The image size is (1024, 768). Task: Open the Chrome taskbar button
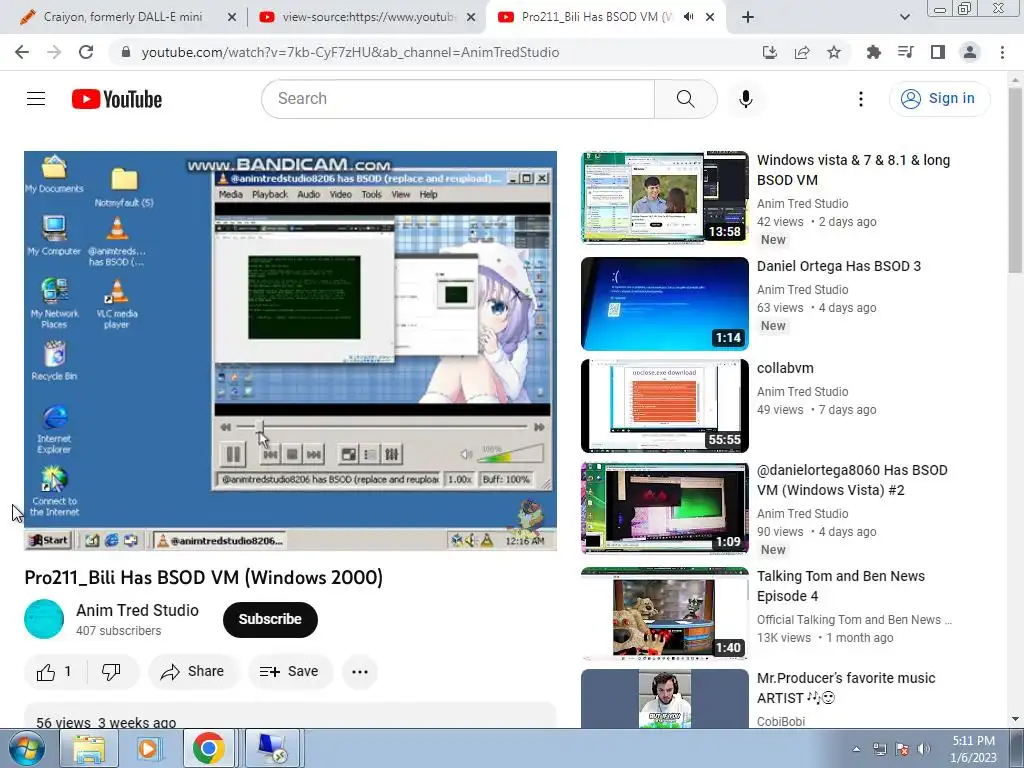pos(208,748)
